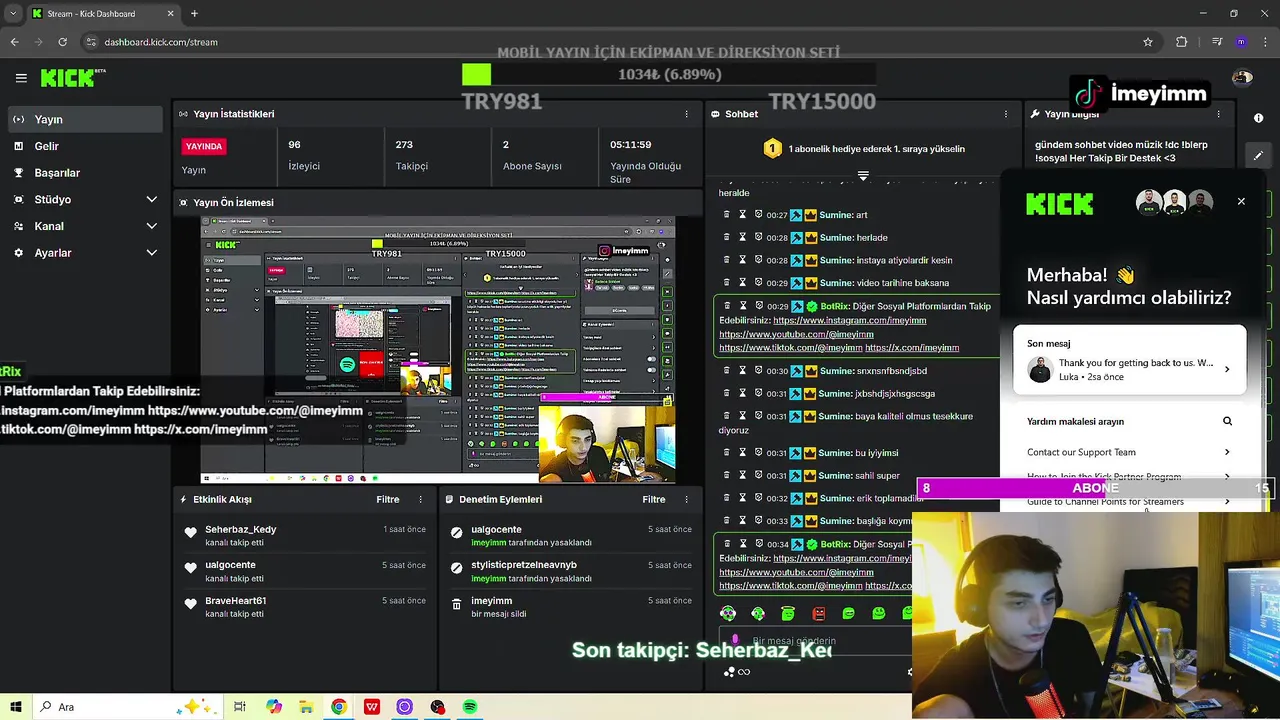Open Filtre in Etkinlik Akışı panel
1280x720 pixels.
click(x=388, y=499)
